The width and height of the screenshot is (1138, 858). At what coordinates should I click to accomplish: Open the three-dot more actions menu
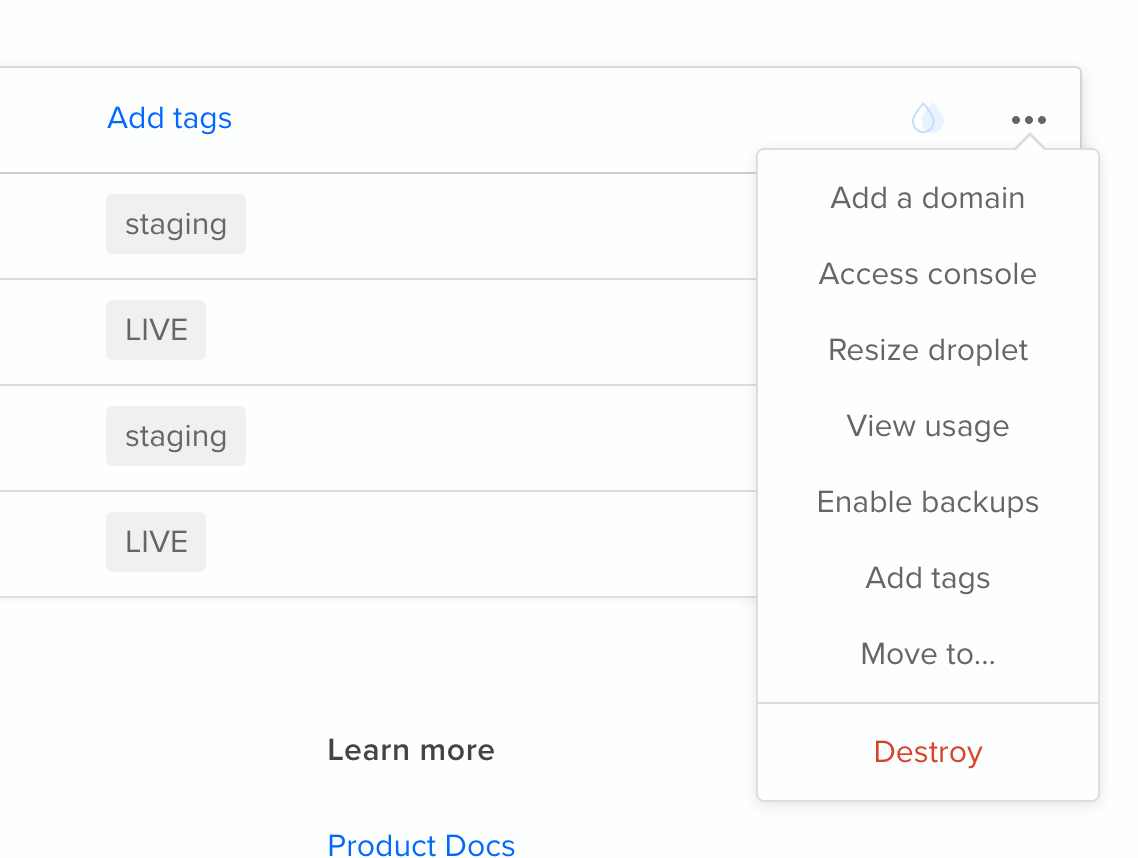(1028, 120)
